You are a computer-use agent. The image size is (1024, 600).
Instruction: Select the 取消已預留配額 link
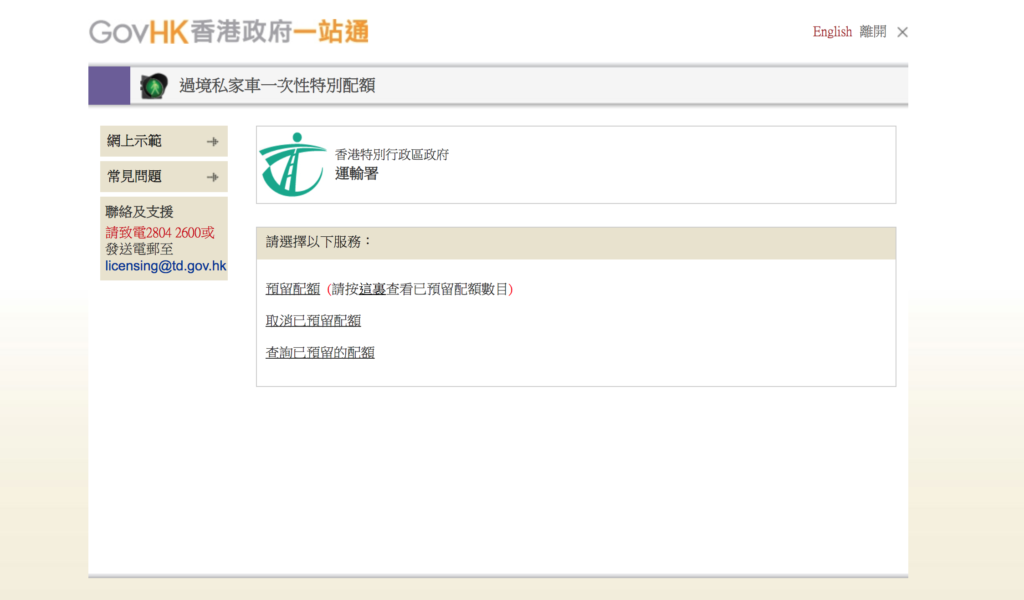pyautogui.click(x=313, y=321)
